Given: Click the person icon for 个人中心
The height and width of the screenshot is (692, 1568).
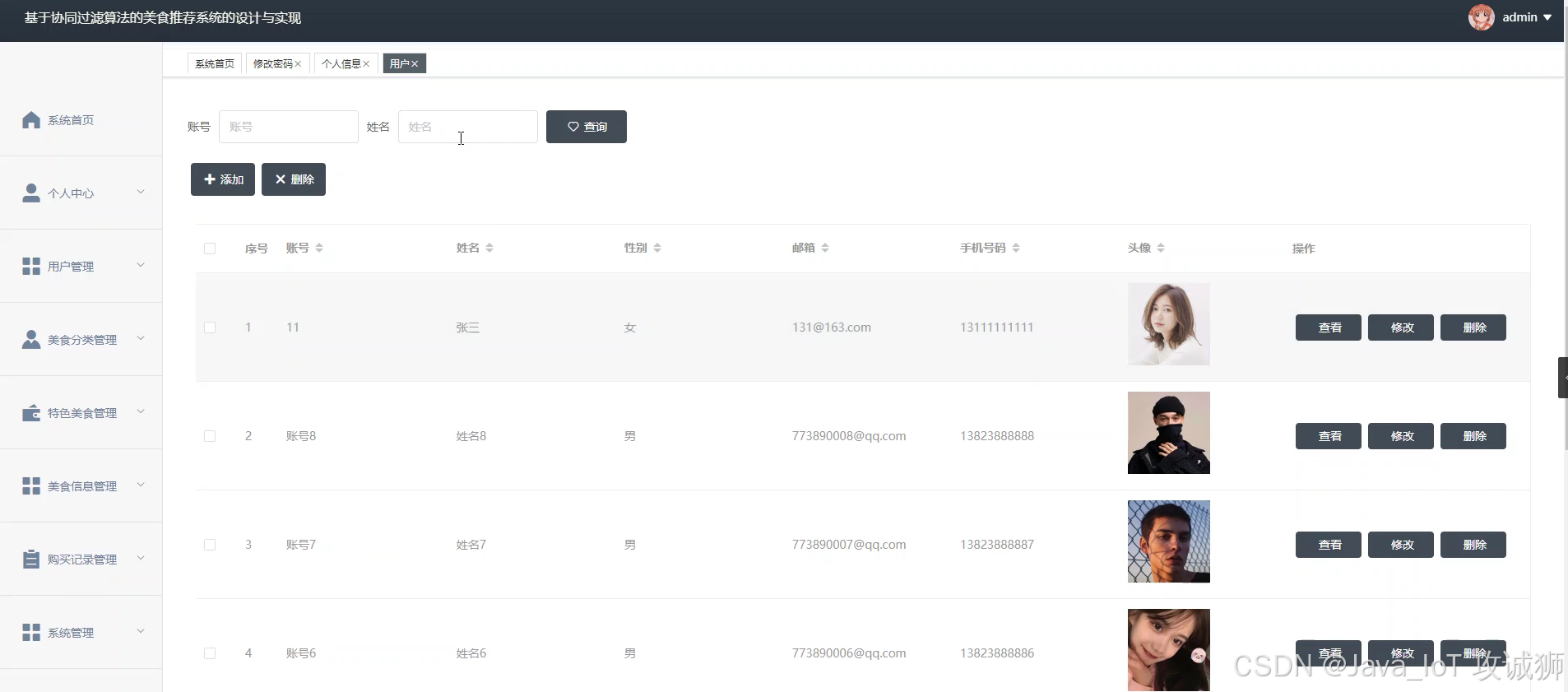Looking at the screenshot, I should point(31,193).
